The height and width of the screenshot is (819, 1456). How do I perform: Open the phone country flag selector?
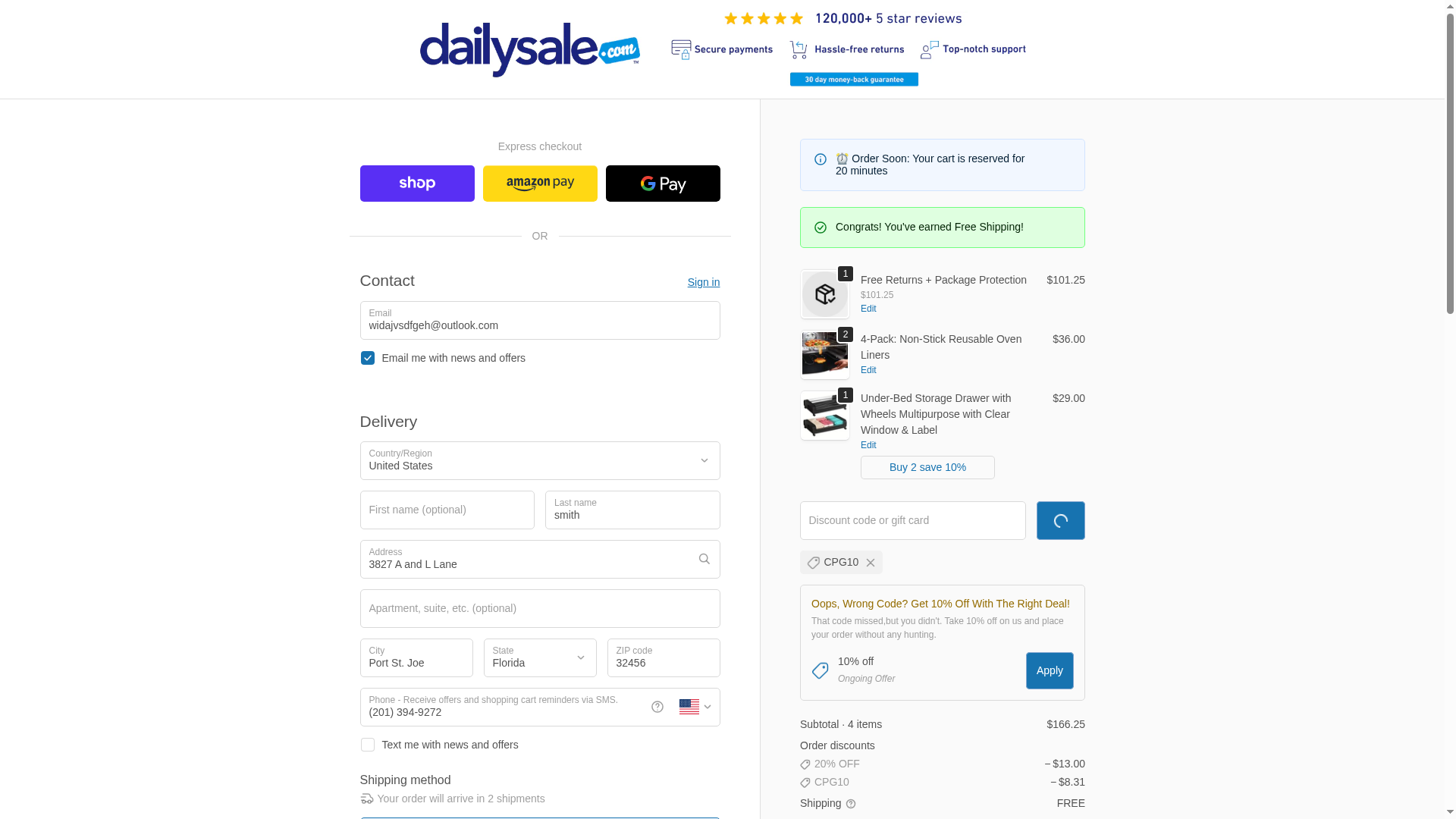695,708
